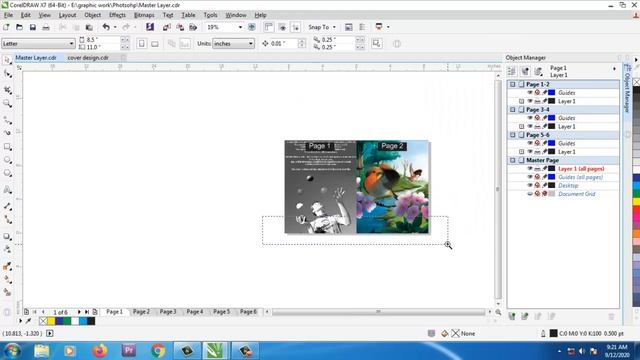Select green swatch in document palette
Viewport: 640px width, 360px height.
point(67,321)
